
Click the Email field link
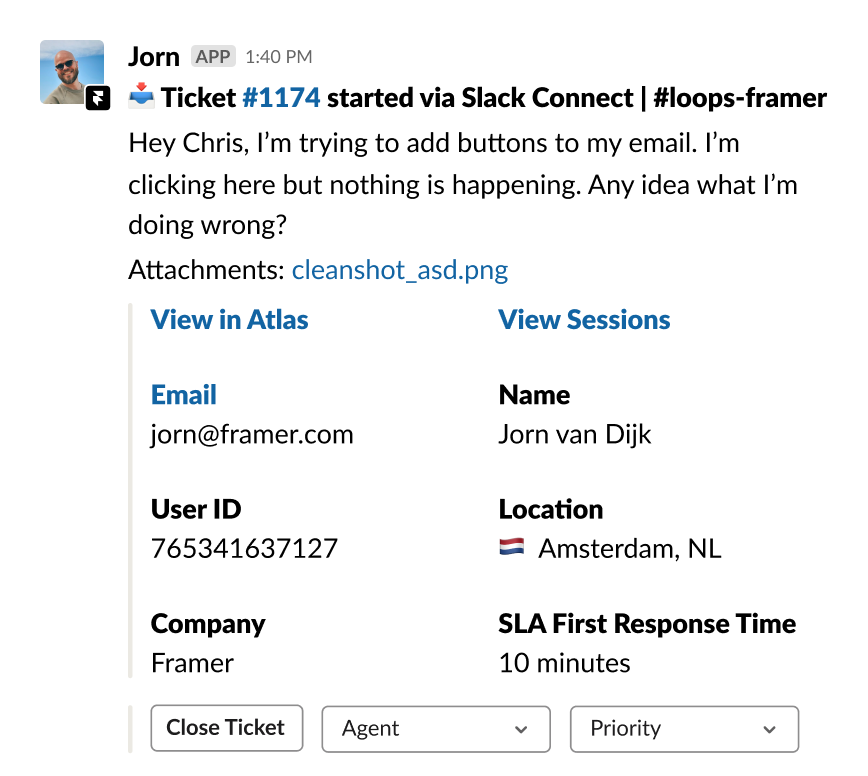(184, 395)
